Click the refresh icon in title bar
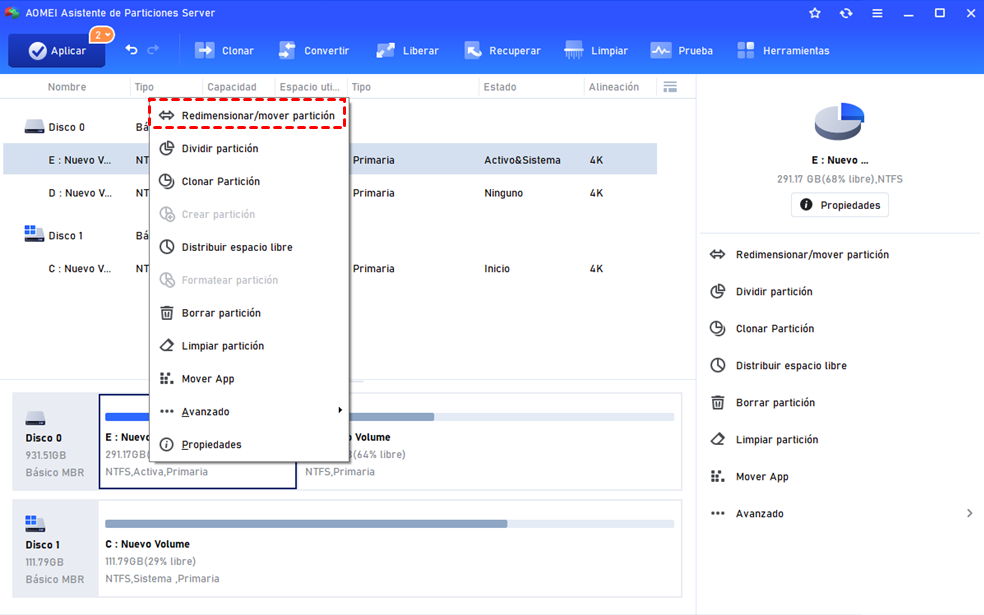This screenshot has height=615, width=984. pyautogui.click(x=846, y=13)
